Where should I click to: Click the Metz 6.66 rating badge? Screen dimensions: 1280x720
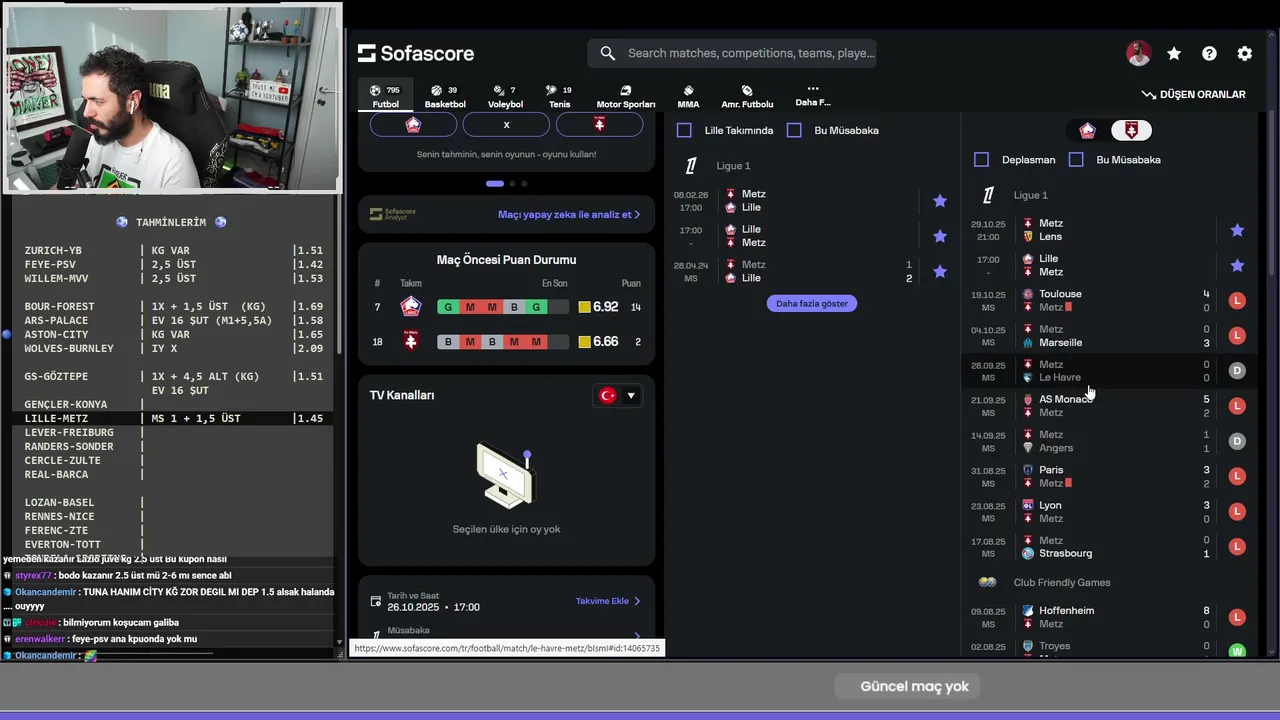(598, 341)
